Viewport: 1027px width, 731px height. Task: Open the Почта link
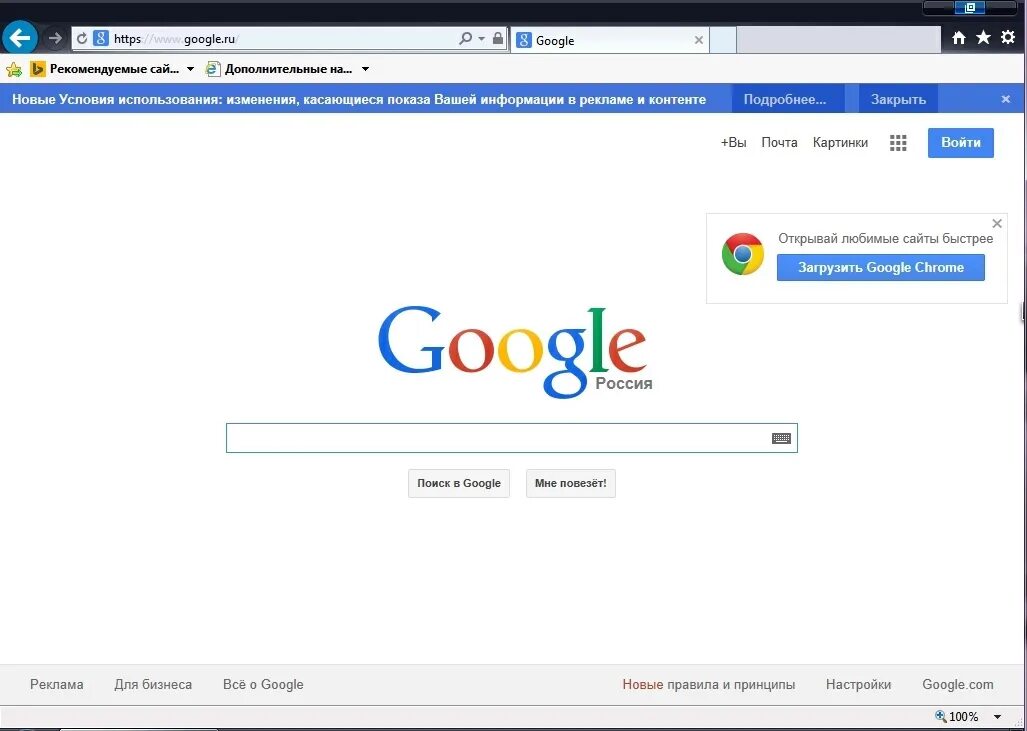pyautogui.click(x=779, y=143)
